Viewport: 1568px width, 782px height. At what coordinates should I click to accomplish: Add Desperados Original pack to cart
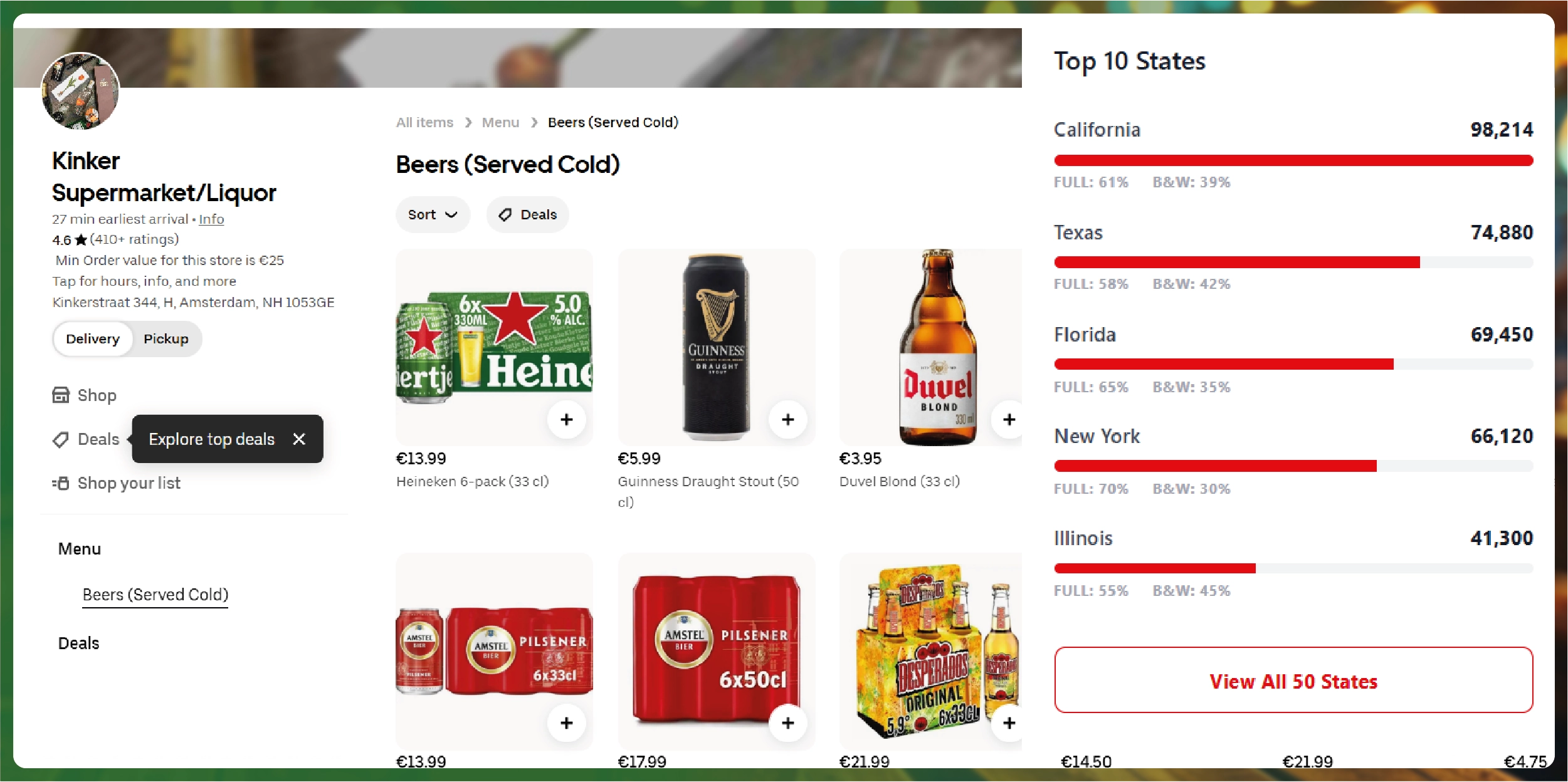coord(1008,722)
